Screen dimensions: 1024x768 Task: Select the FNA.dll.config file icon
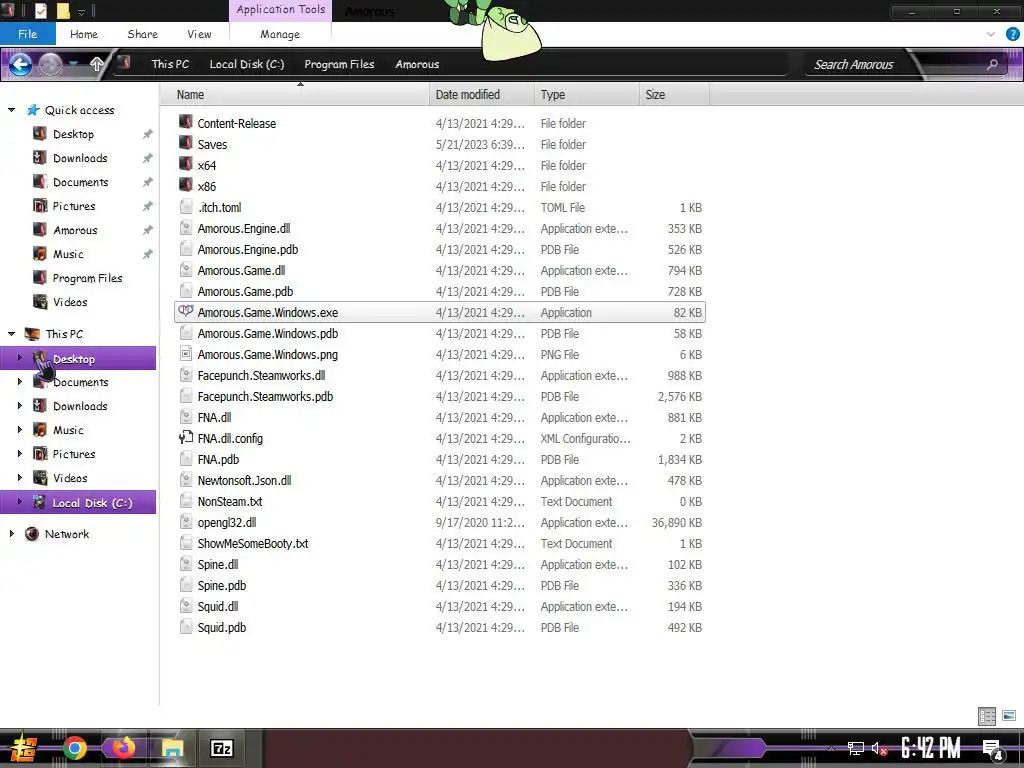click(x=186, y=438)
